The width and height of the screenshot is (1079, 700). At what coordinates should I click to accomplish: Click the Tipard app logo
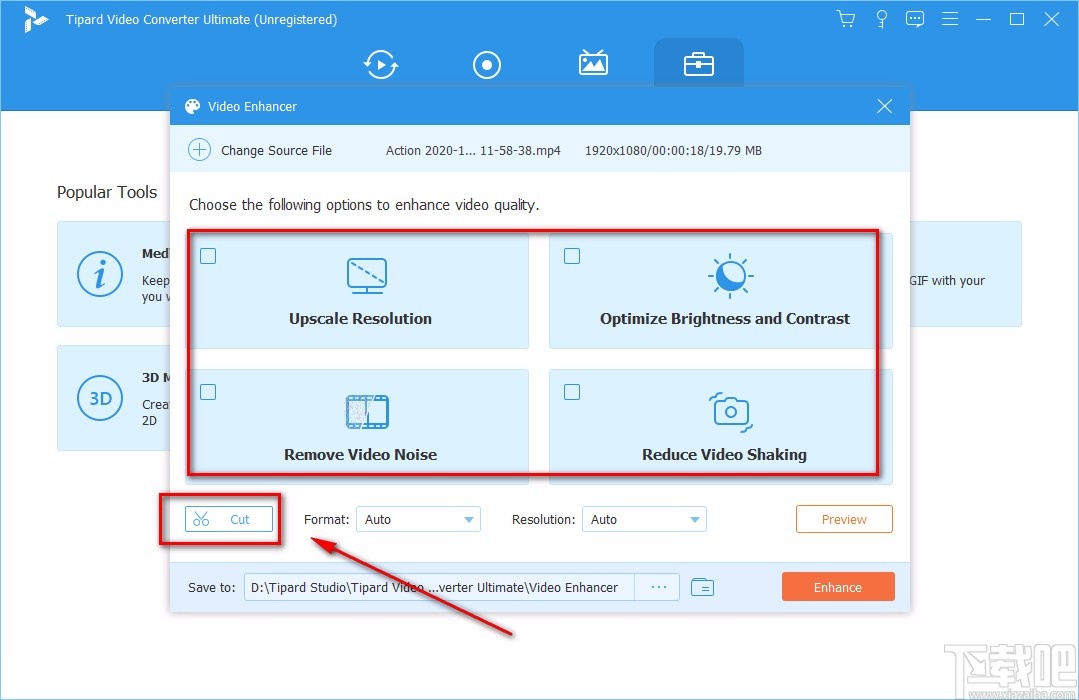(x=34, y=19)
